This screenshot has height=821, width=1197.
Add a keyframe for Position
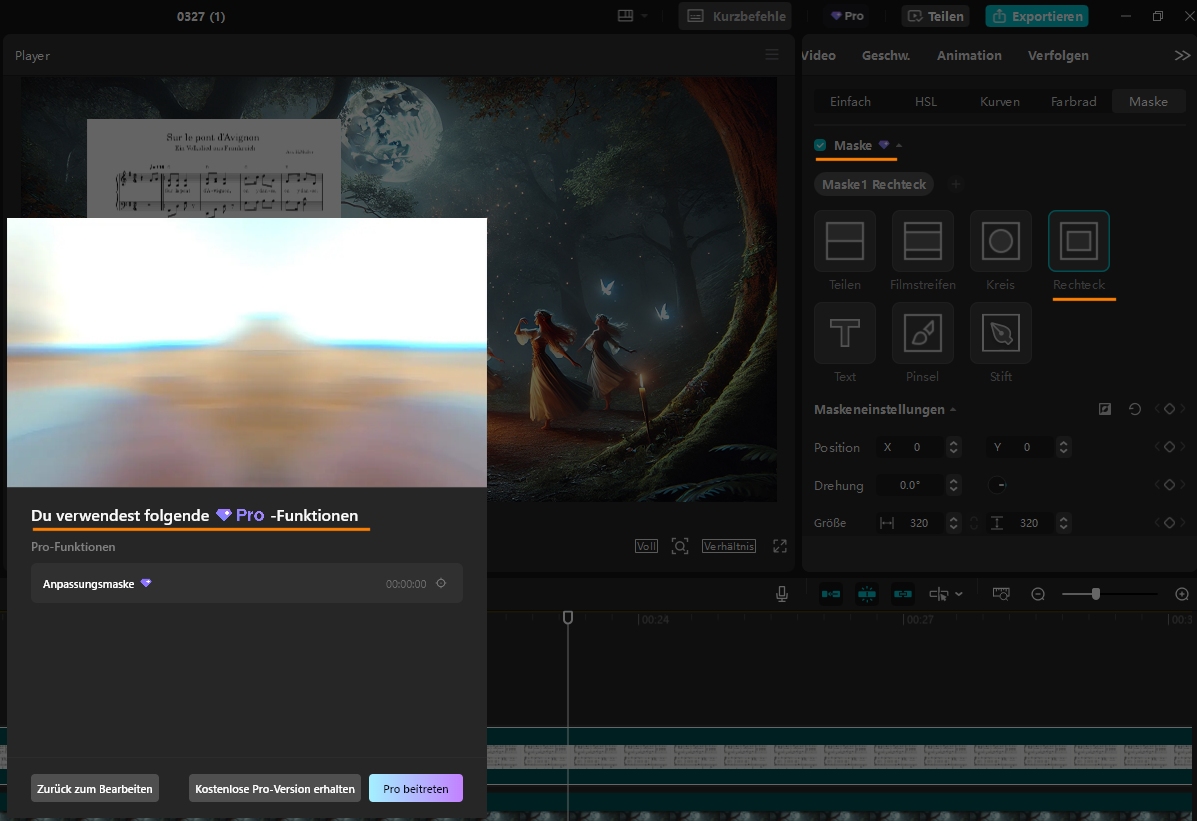point(1169,447)
